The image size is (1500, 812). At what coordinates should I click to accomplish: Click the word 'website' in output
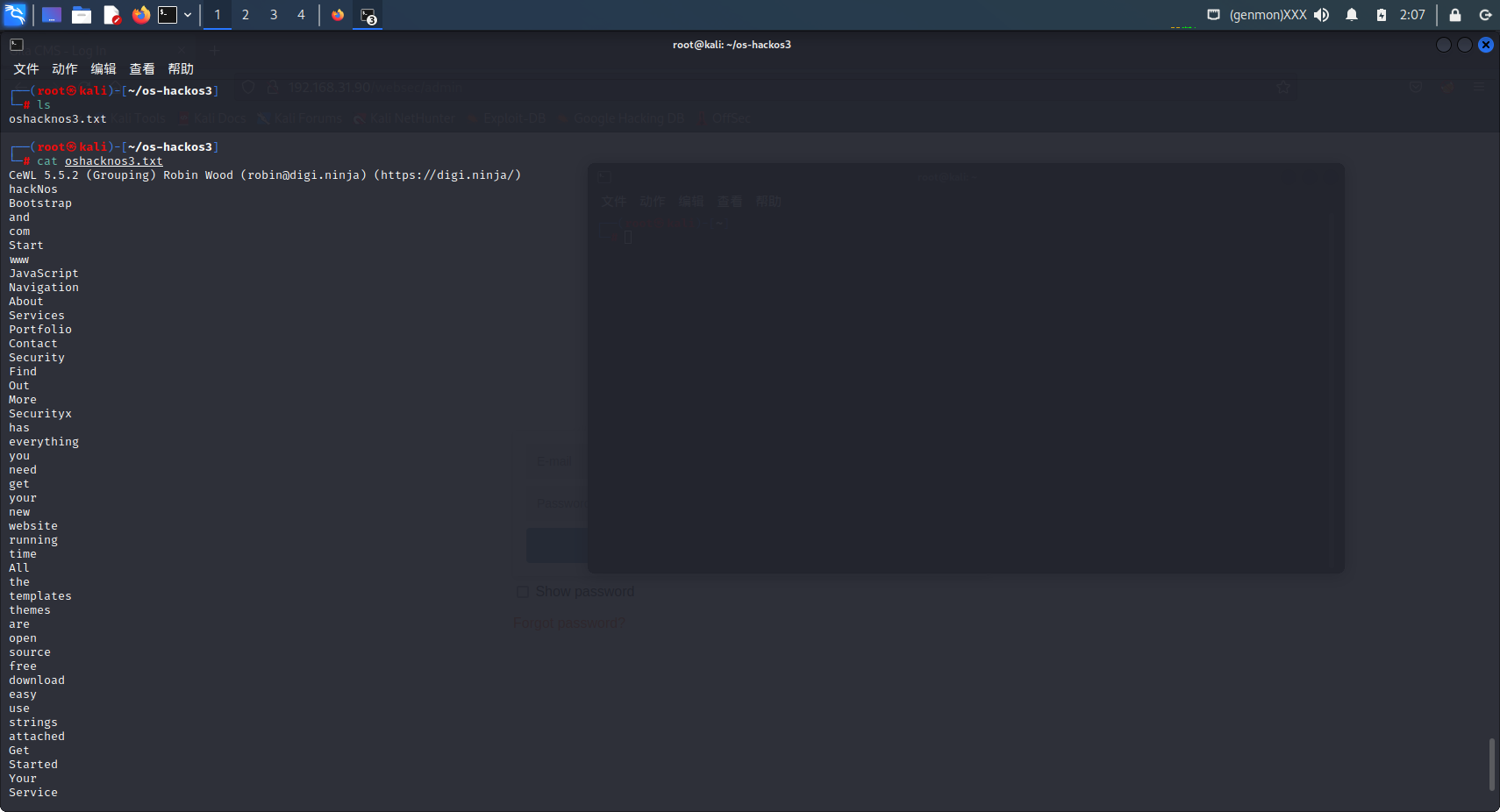pos(33,526)
